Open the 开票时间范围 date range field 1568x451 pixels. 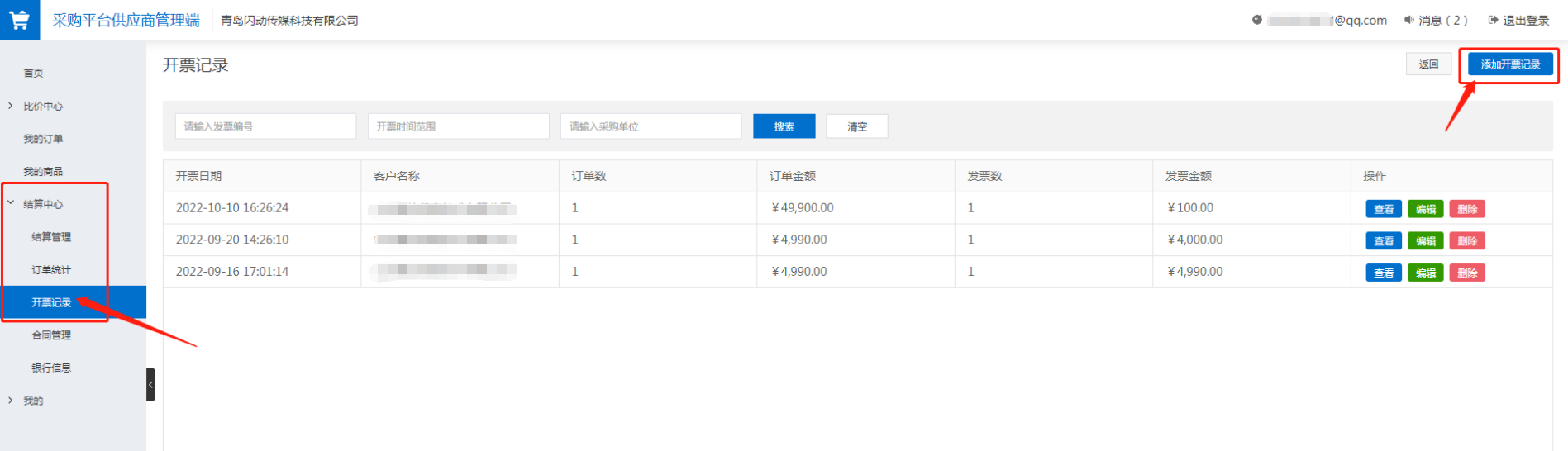point(458,126)
